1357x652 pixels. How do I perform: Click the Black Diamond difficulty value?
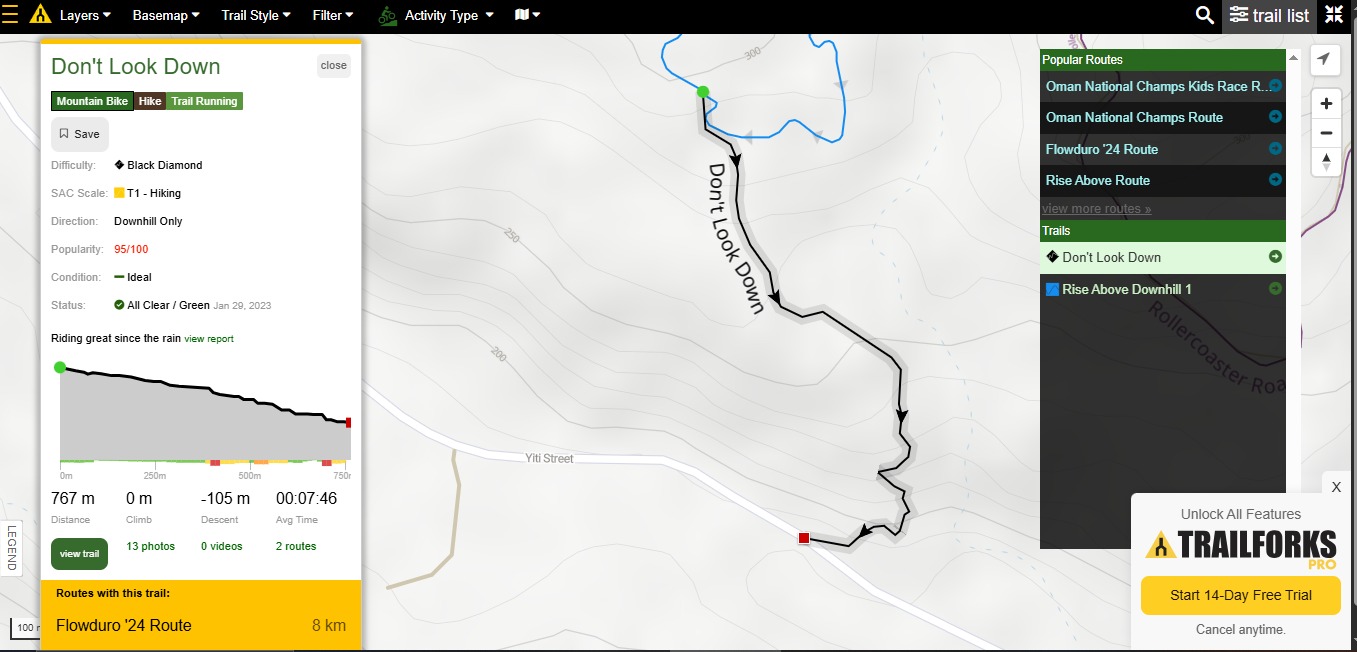pyautogui.click(x=158, y=165)
